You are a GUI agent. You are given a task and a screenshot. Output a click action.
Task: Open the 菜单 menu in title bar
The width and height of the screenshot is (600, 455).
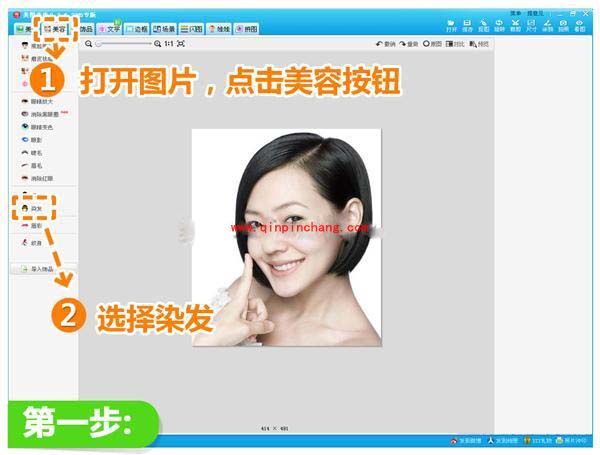[515, 13]
